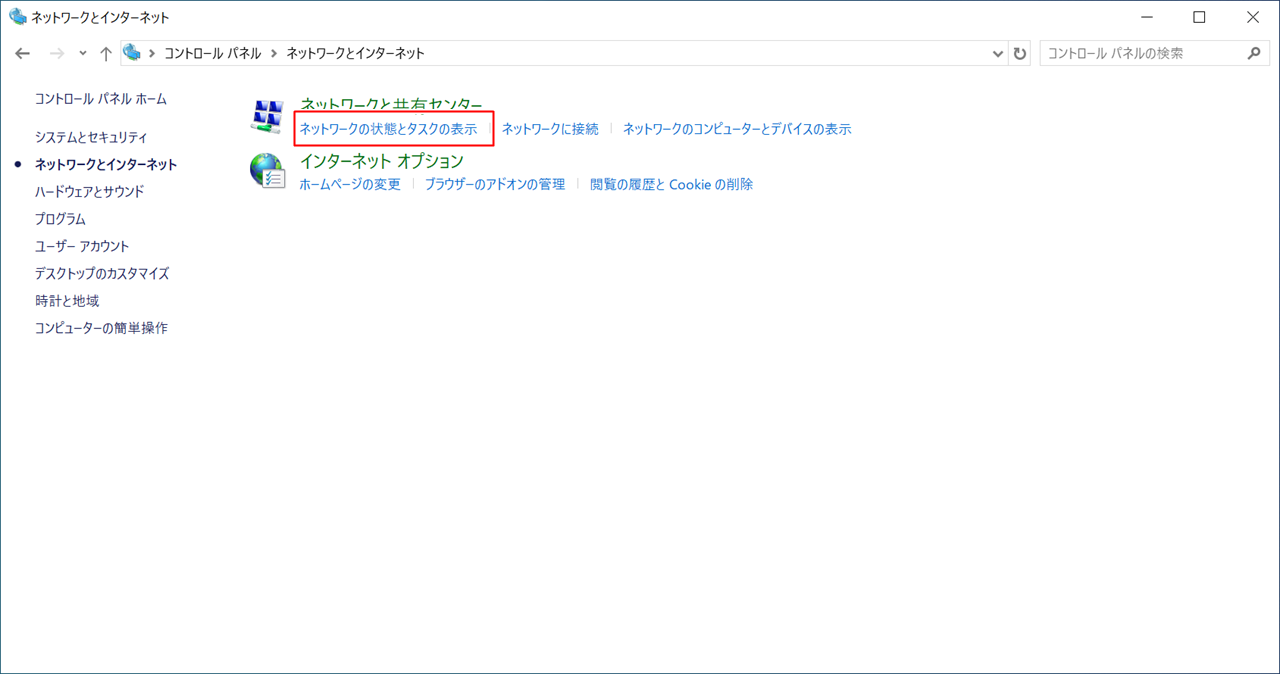
Task: Click 閲覧の履歴と Cookie の削除 link
Action: point(671,184)
